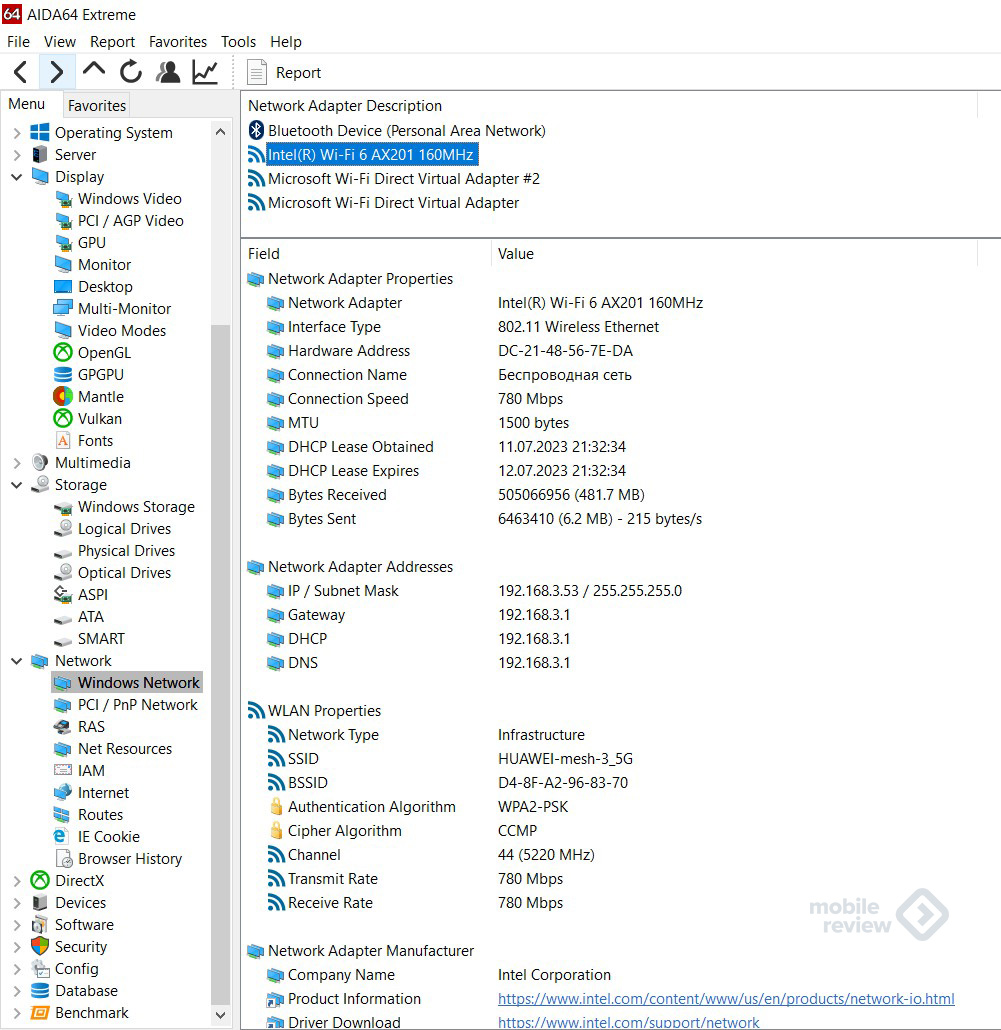Go back with the left arrow toolbar icon
Viewport: 1001px width, 1030px height.
click(x=21, y=72)
